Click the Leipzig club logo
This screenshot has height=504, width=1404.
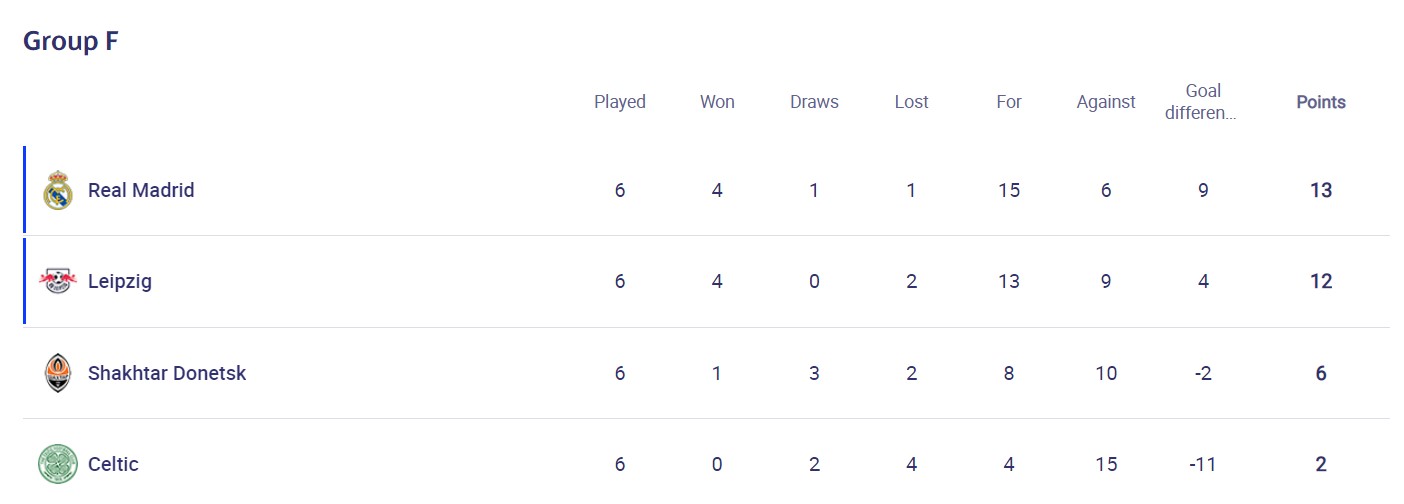pyautogui.click(x=58, y=281)
